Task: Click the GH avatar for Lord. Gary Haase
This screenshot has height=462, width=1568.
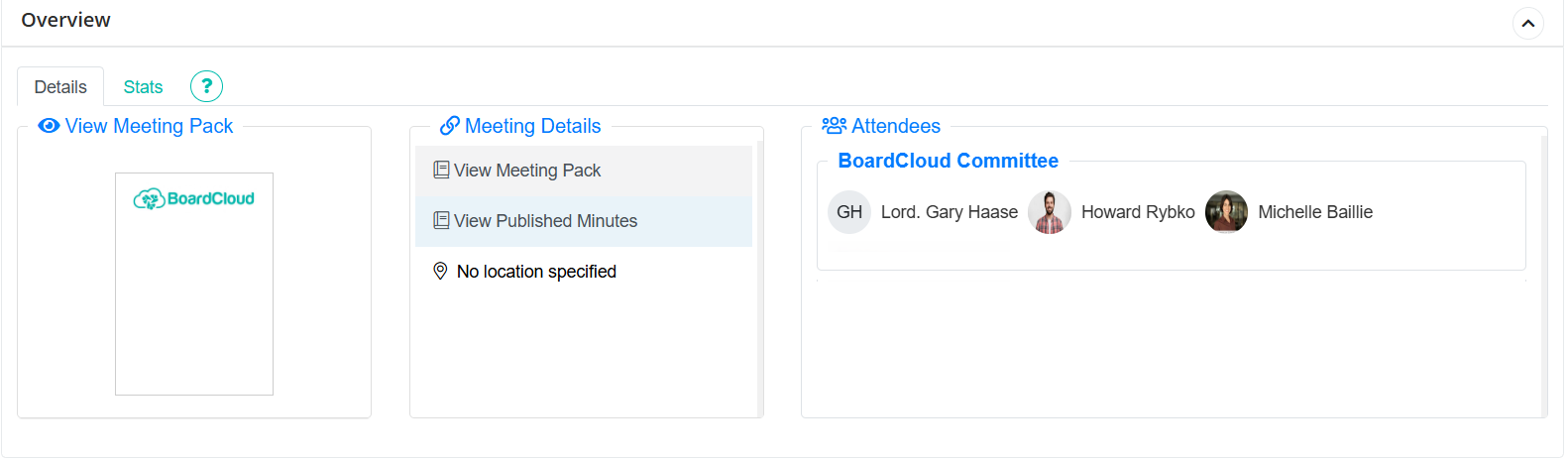Action: tap(848, 212)
